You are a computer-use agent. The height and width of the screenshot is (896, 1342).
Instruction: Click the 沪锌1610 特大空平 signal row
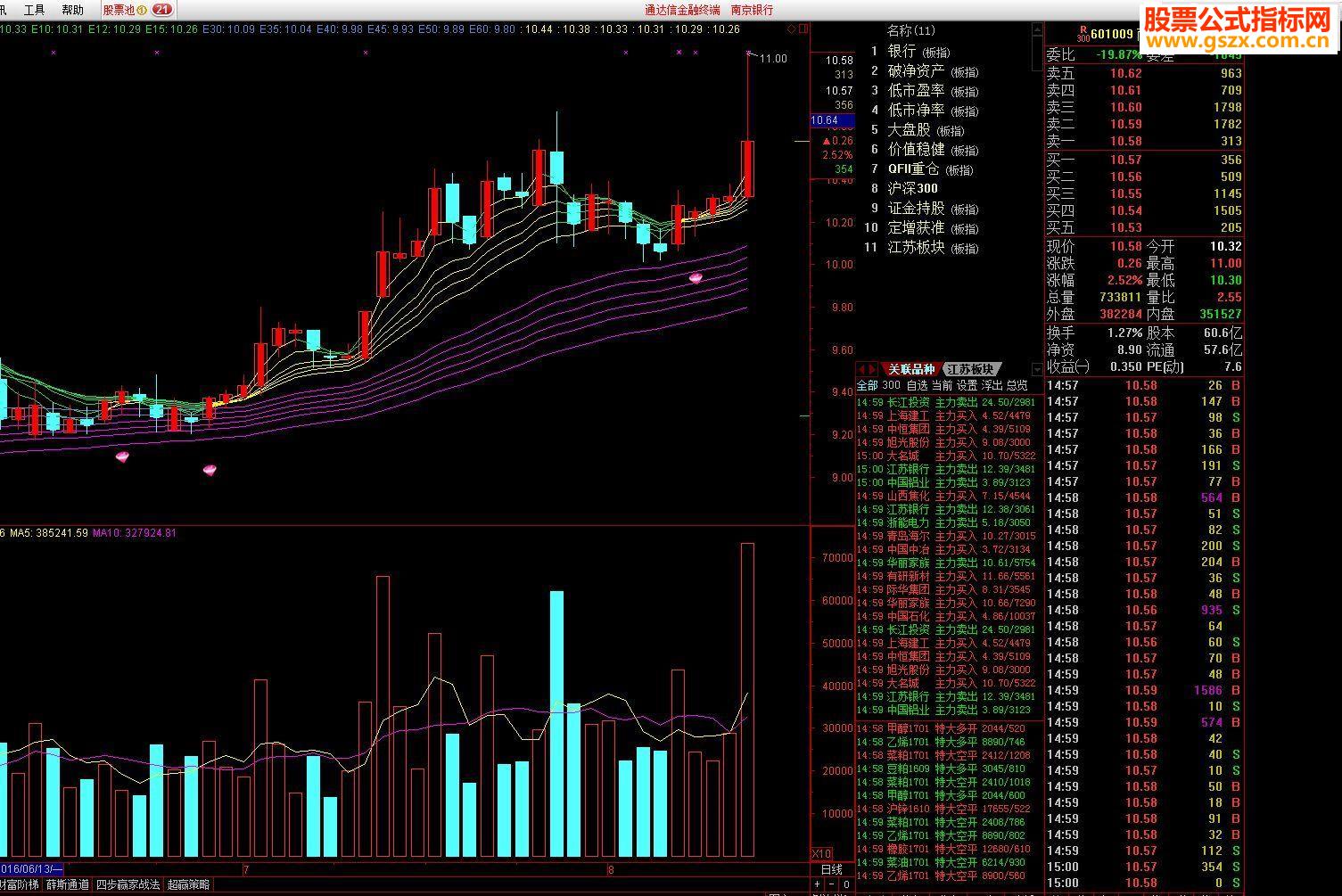click(947, 809)
